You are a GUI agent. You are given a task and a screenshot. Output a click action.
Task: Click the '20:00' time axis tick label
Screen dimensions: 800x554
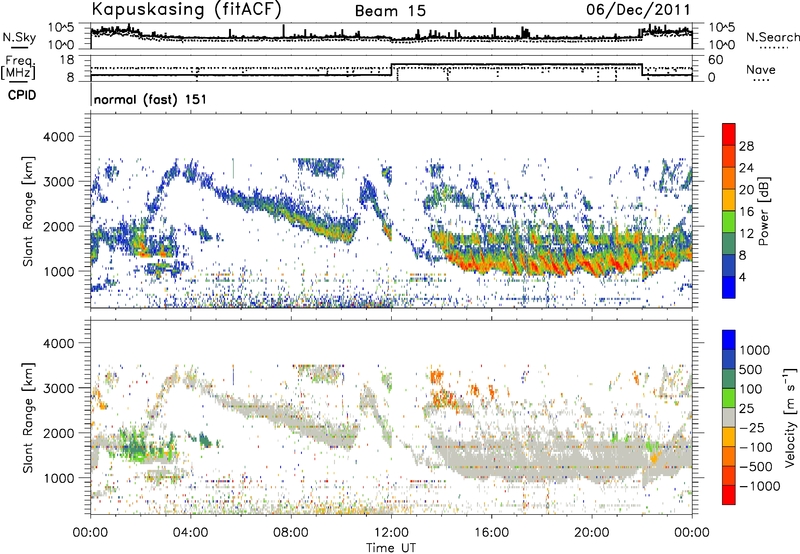[591, 533]
